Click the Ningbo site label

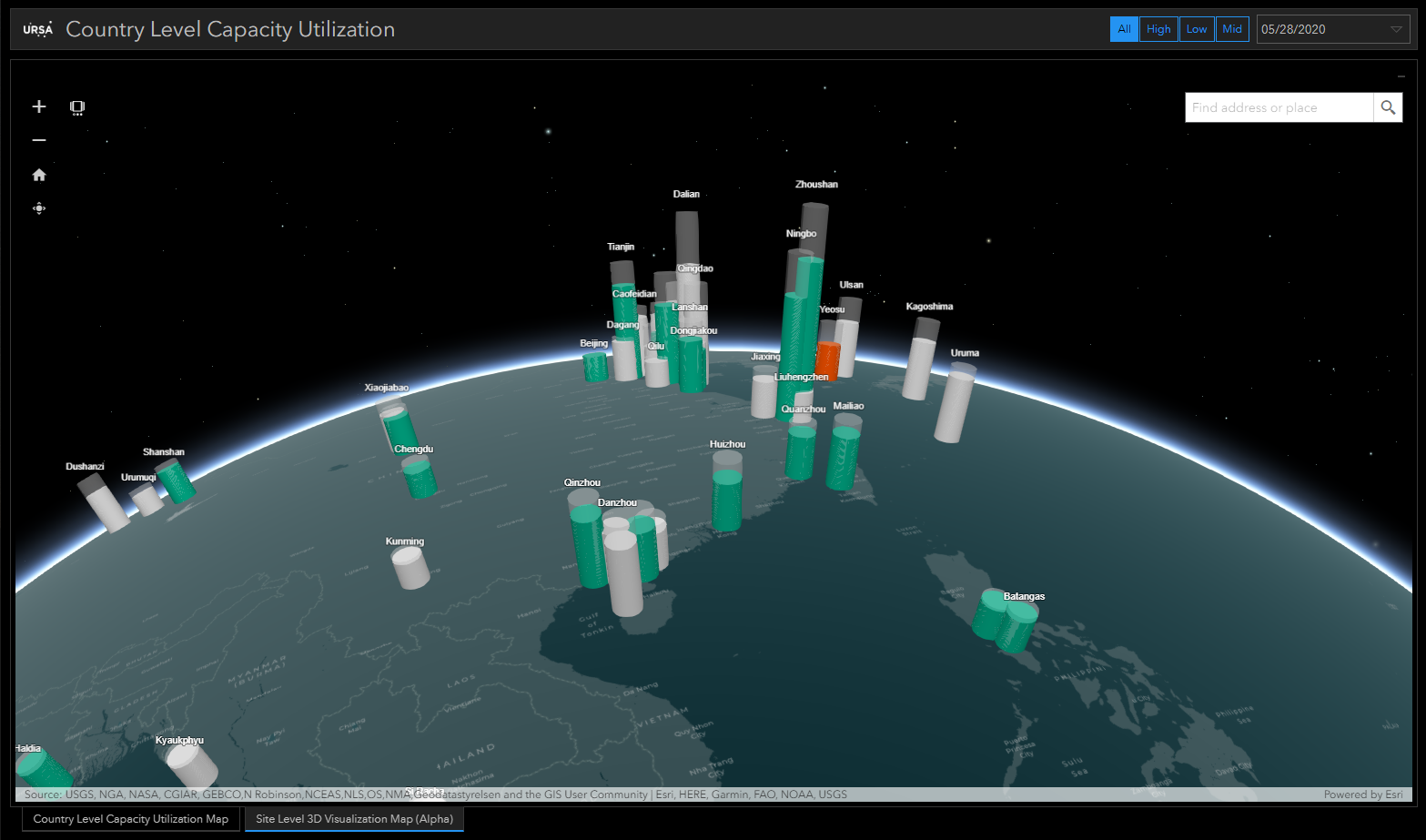(x=801, y=234)
